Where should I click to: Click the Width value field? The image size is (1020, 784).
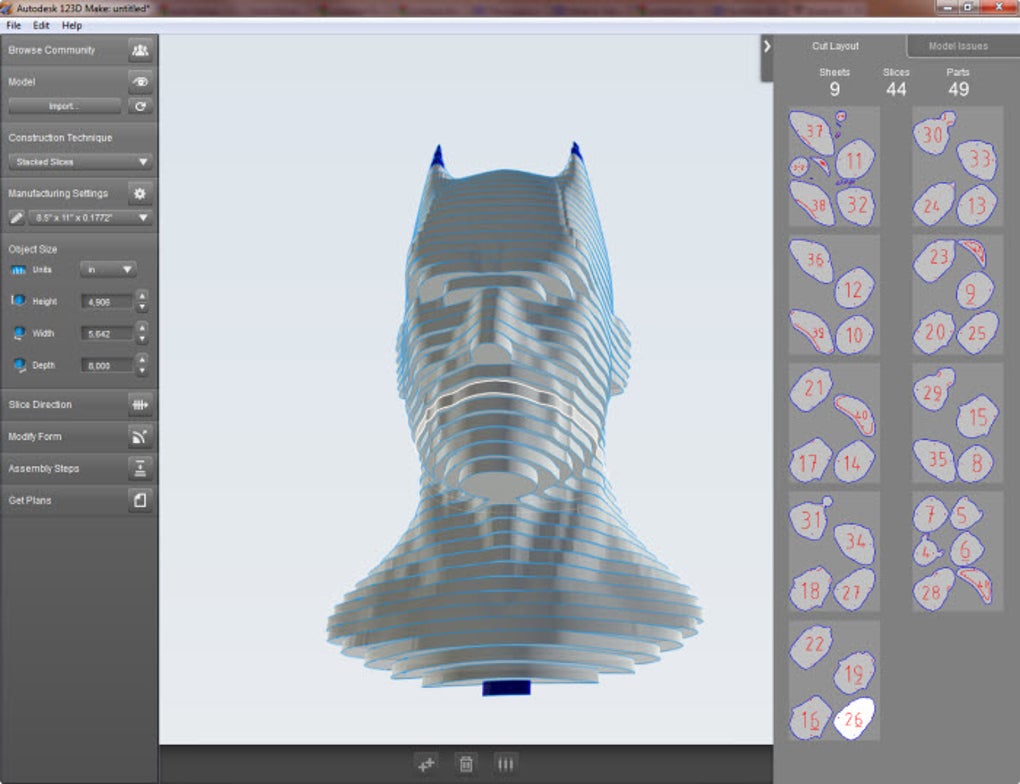click(107, 333)
